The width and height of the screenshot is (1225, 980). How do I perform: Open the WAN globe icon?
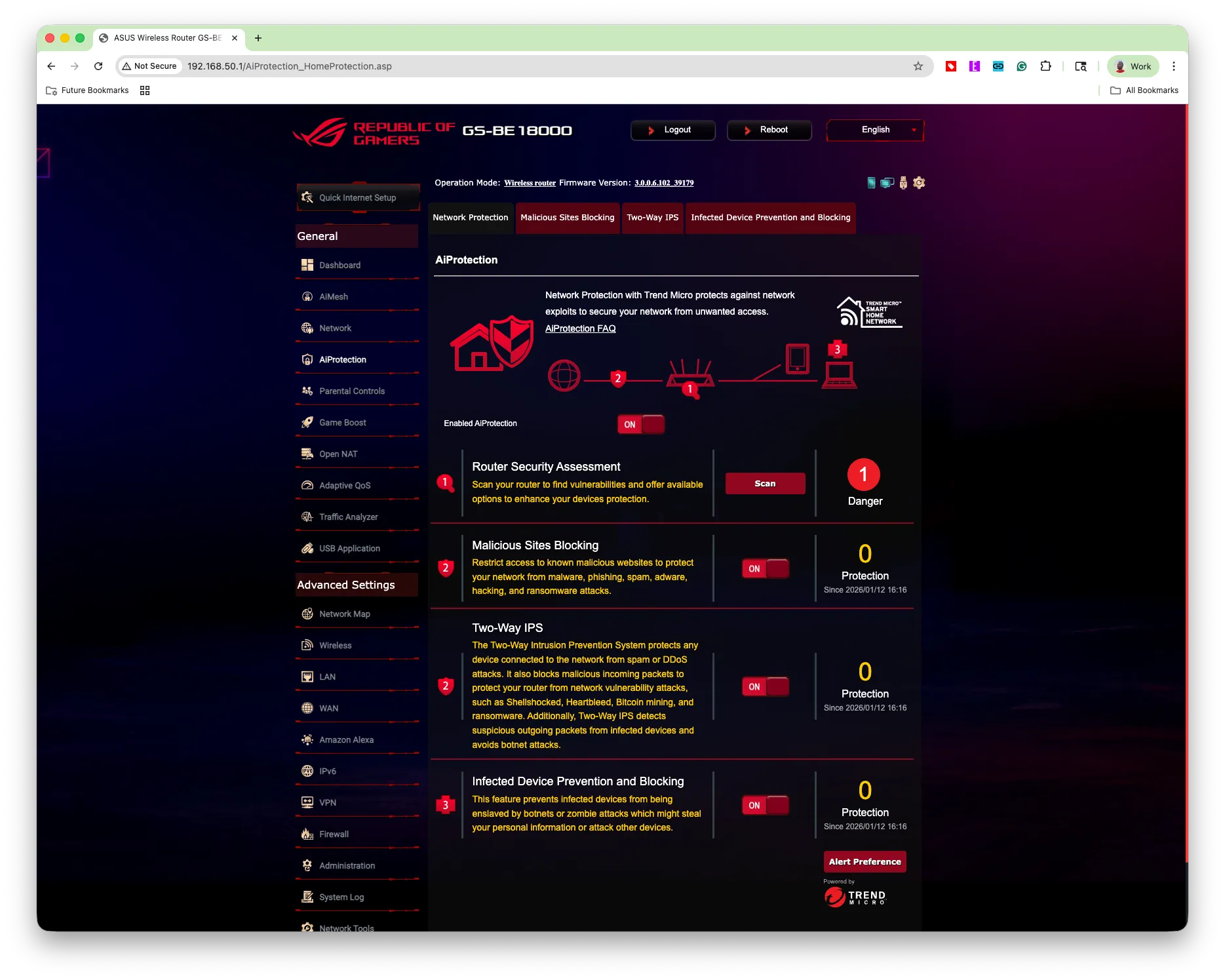coord(307,708)
